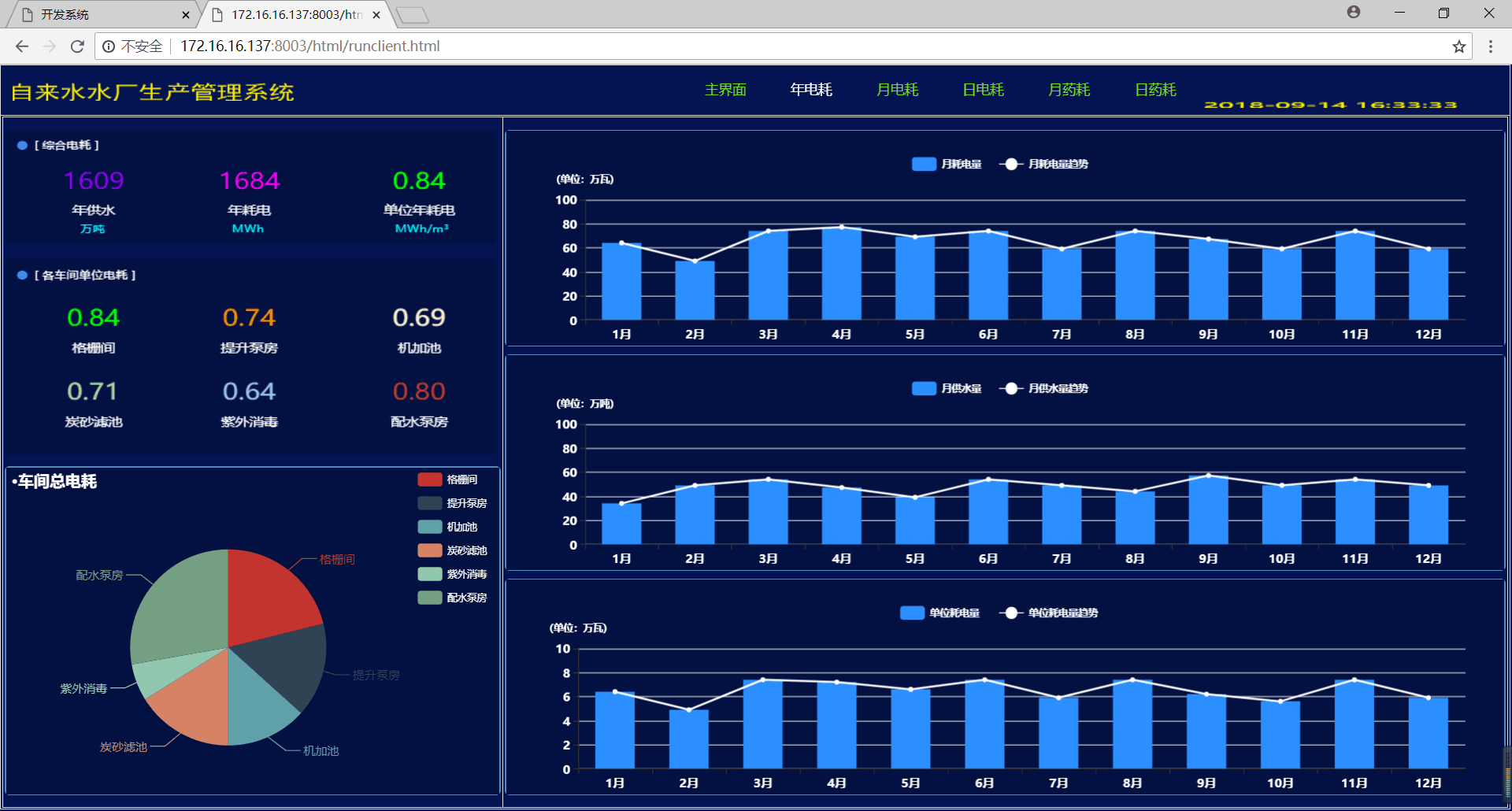
Task: Toggle 机加池 pie legend swatch
Action: click(430, 527)
